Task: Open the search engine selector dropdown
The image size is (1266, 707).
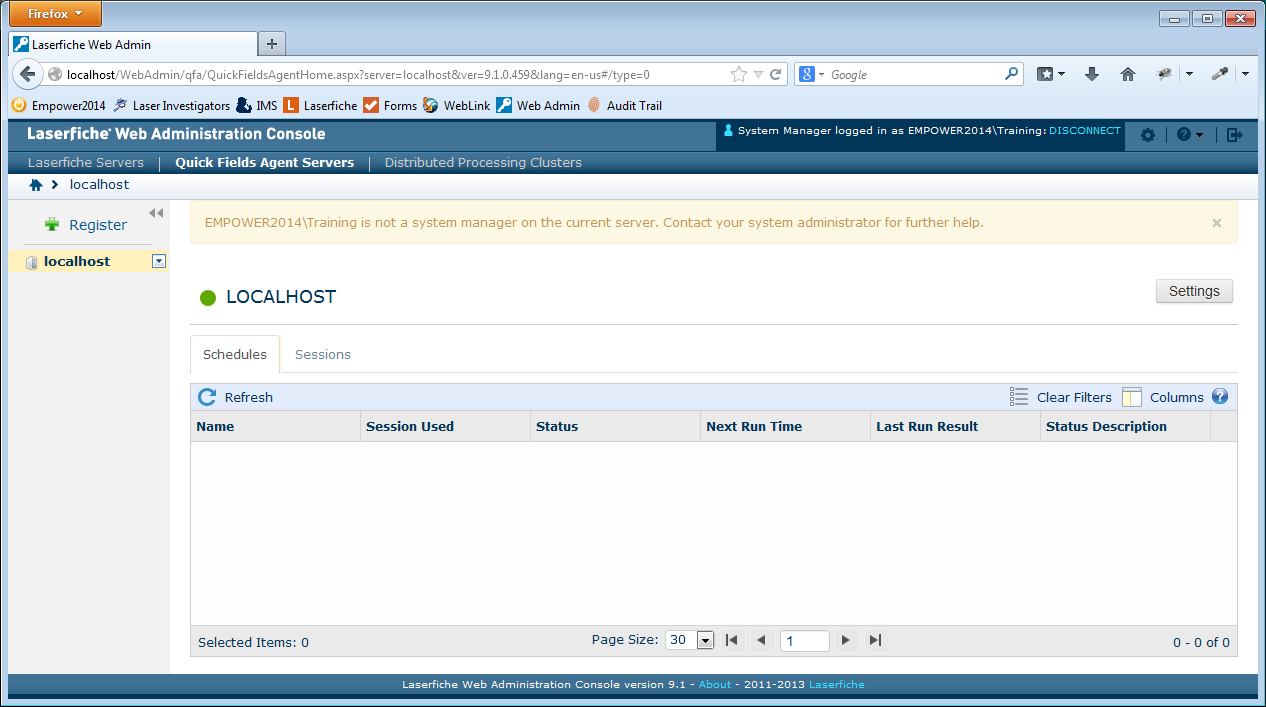Action: pyautogui.click(x=810, y=74)
